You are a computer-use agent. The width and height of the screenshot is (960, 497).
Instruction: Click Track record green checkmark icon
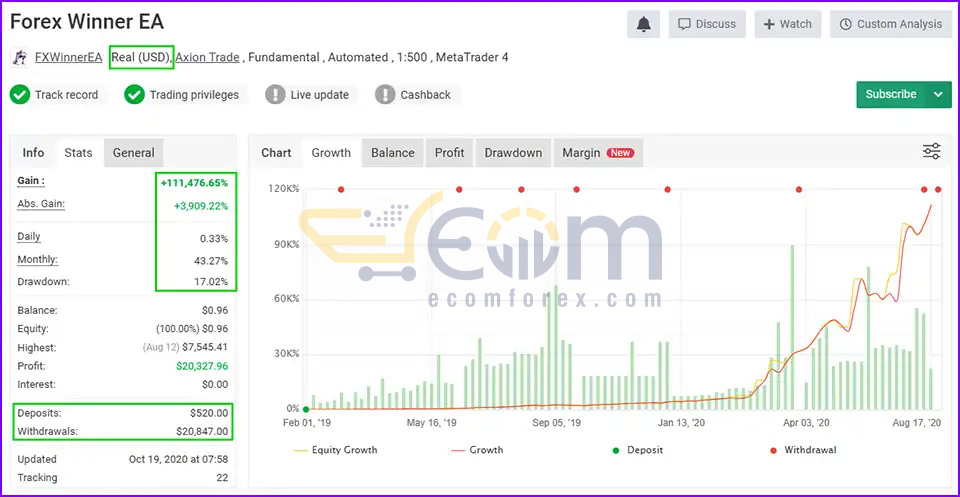[20, 95]
